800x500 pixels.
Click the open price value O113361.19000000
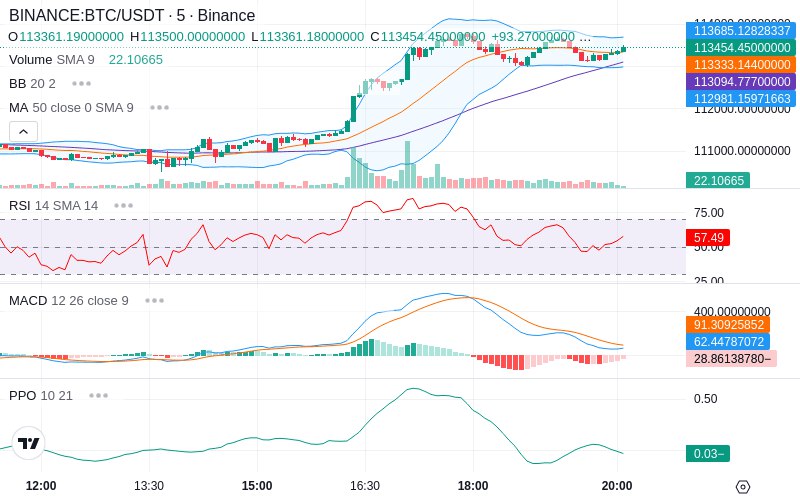point(66,37)
